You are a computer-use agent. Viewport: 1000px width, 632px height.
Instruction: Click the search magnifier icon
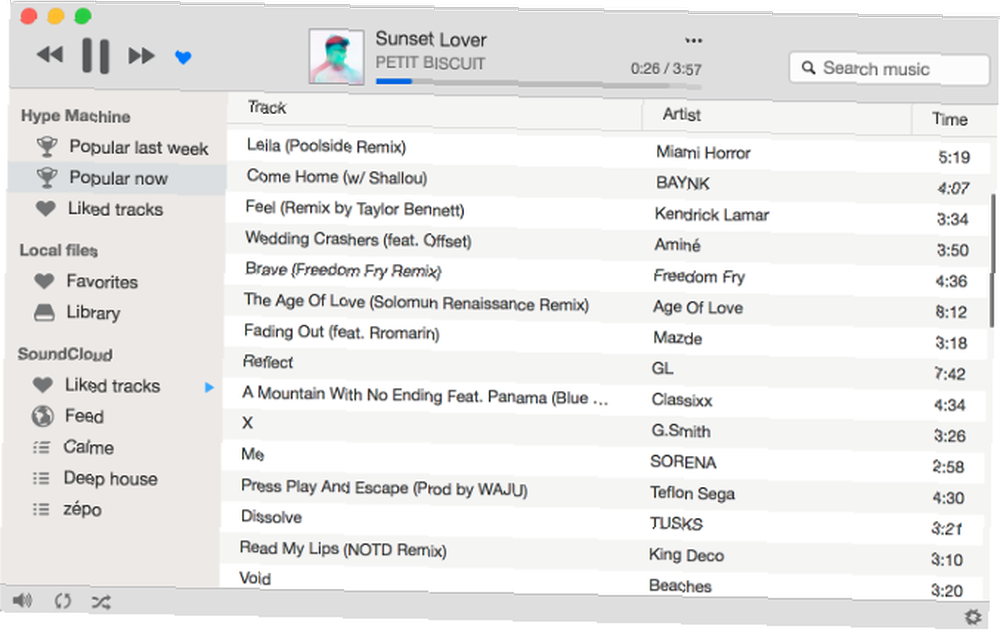(x=808, y=68)
